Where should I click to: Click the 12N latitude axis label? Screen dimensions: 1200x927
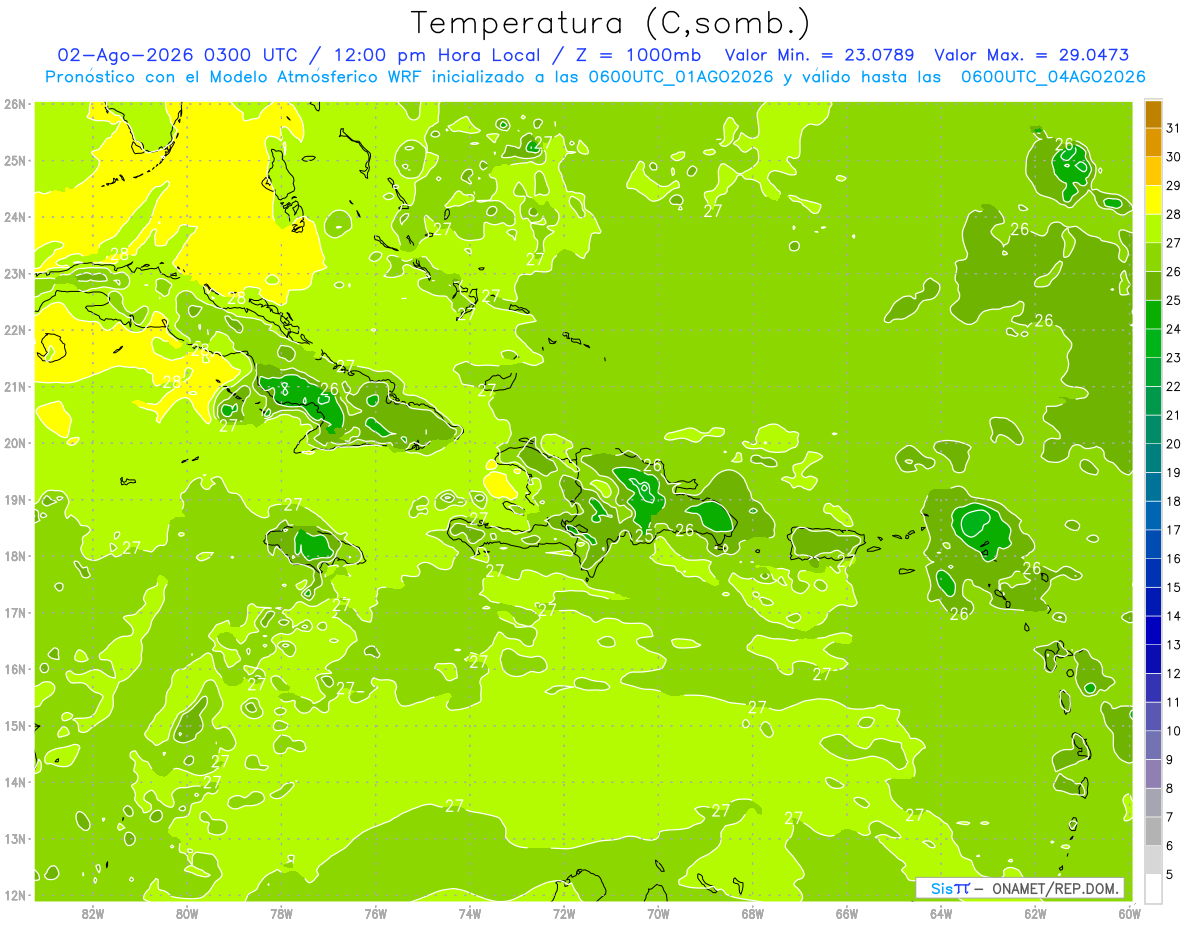click(x=15, y=895)
